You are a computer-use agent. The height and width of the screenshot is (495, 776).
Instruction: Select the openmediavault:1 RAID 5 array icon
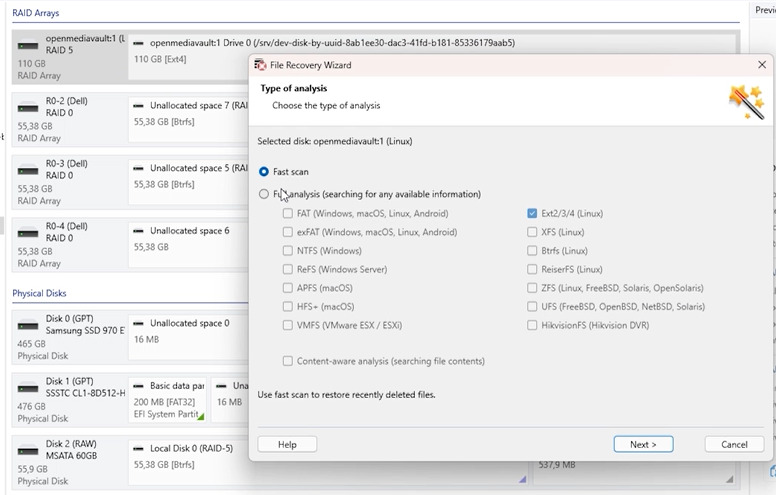point(28,46)
